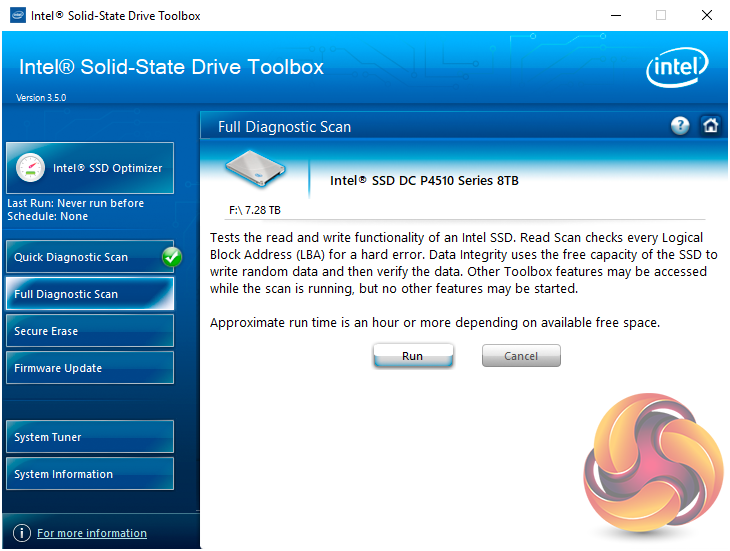Open Intel SSD Optimizer
Image resolution: width=730 pixels, height=551 pixels.
click(x=90, y=168)
